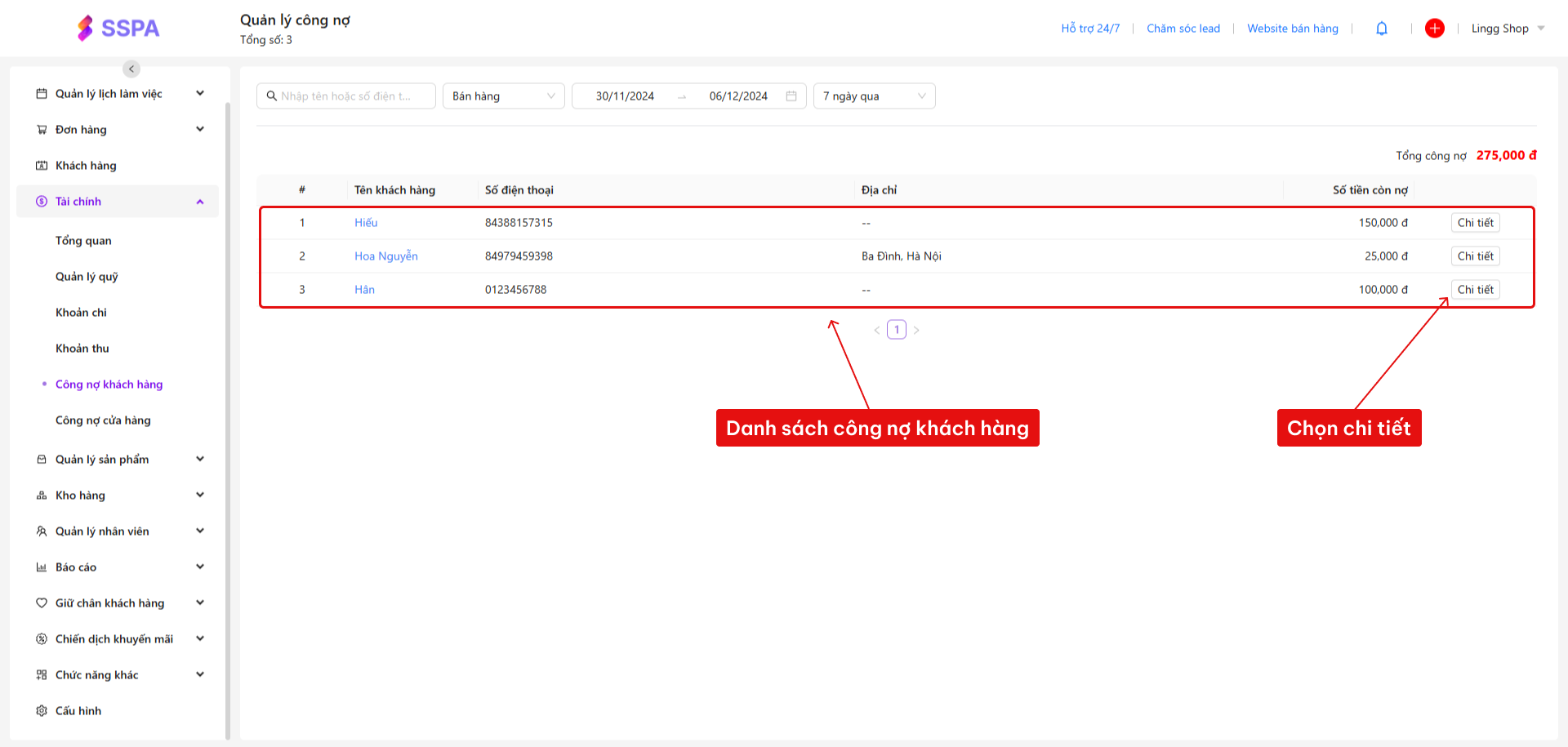The image size is (1568, 747).
Task: Click end date 06/12/2024
Action: 738,96
